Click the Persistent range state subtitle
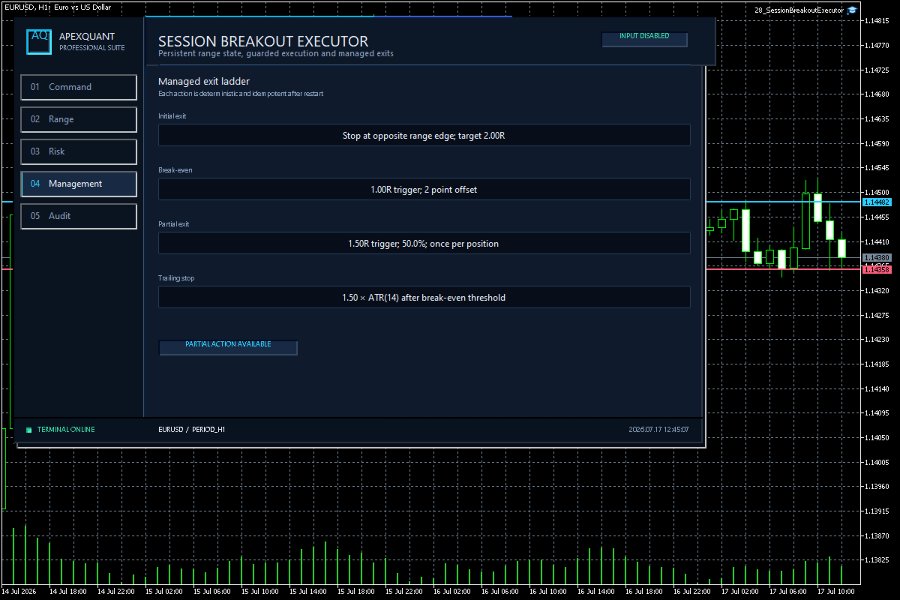Viewport: 900px width, 600px height. tap(276, 53)
